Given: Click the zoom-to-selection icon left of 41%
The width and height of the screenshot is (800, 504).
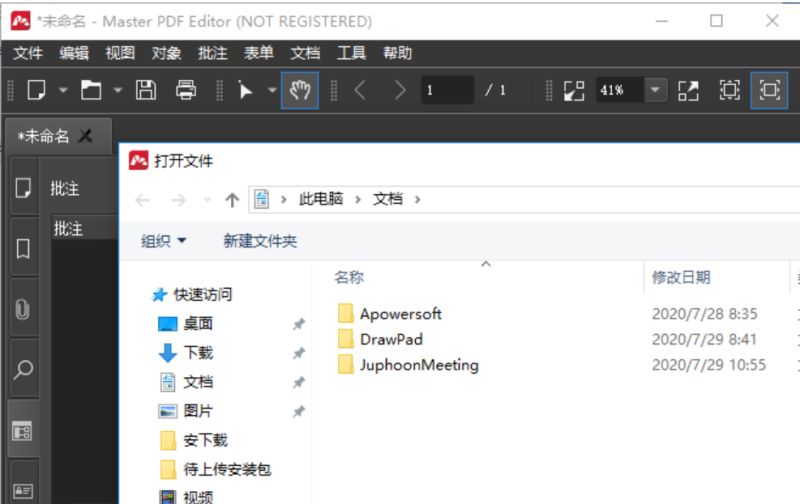Looking at the screenshot, I should [574, 90].
